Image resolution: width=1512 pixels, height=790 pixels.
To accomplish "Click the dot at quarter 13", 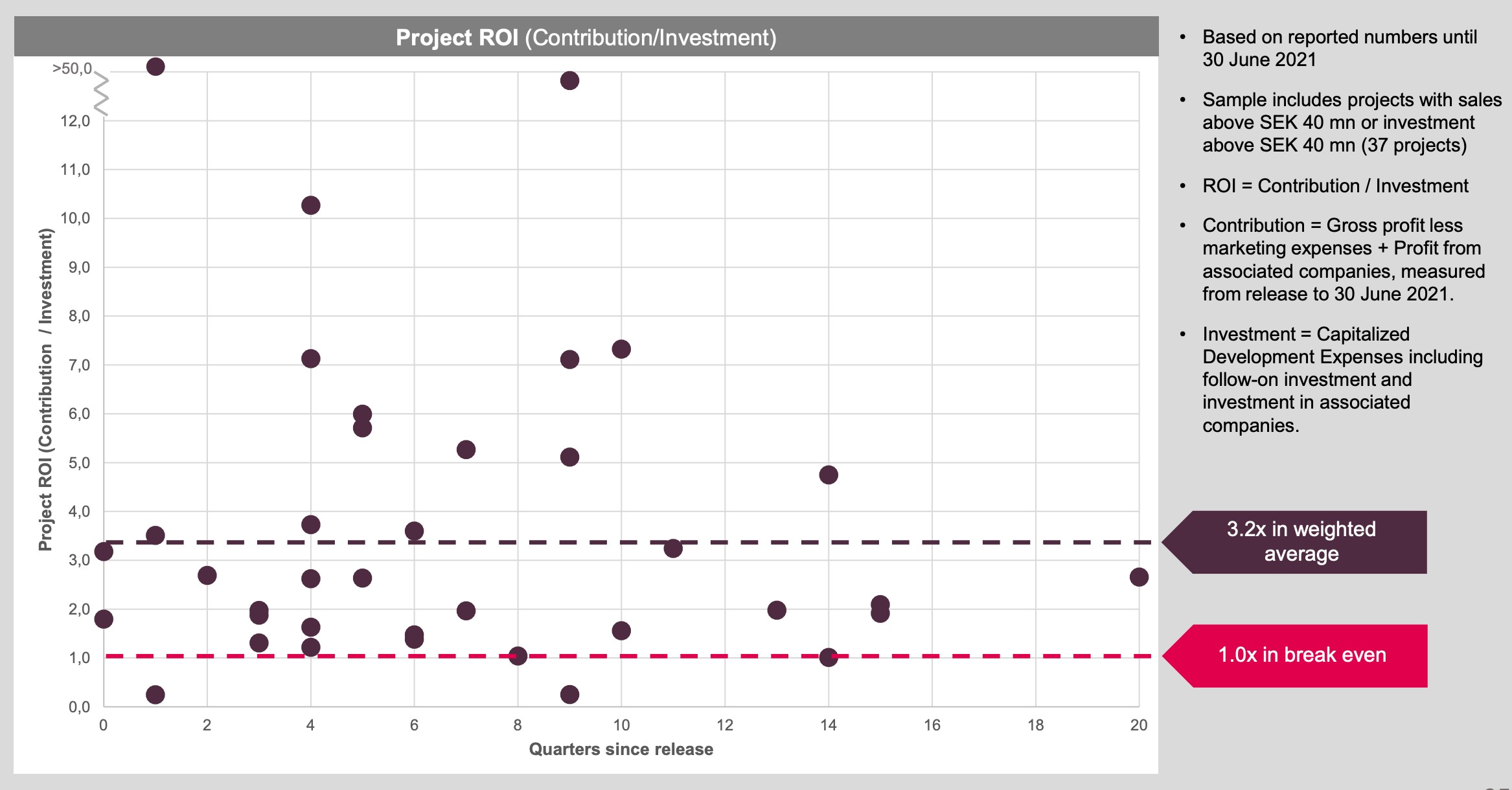I will pos(777,610).
